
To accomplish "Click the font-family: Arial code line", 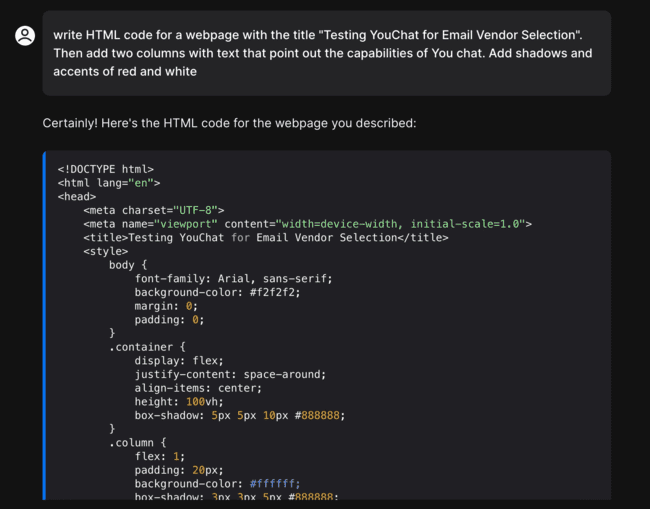I will pos(234,278).
